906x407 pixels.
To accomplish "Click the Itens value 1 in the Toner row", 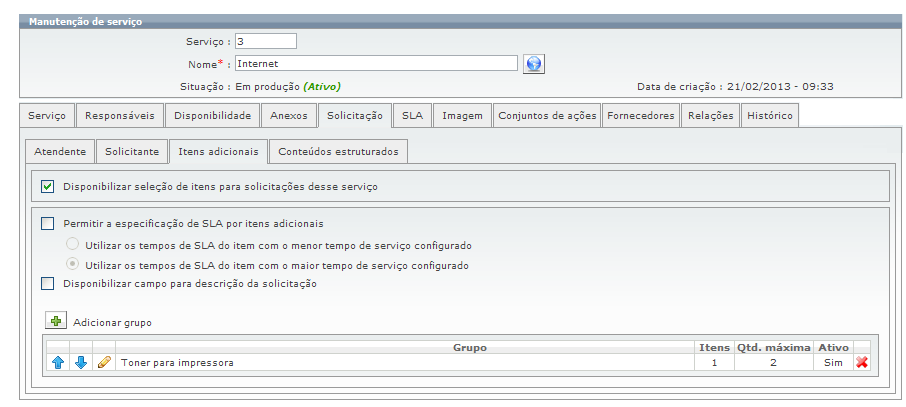I will tap(714, 363).
